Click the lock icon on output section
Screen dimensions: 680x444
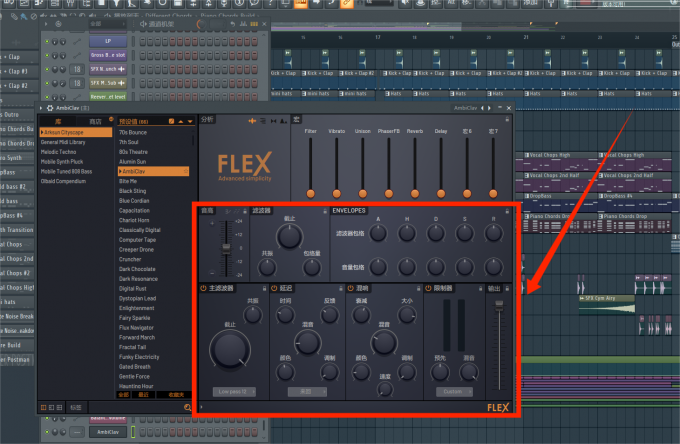507,289
